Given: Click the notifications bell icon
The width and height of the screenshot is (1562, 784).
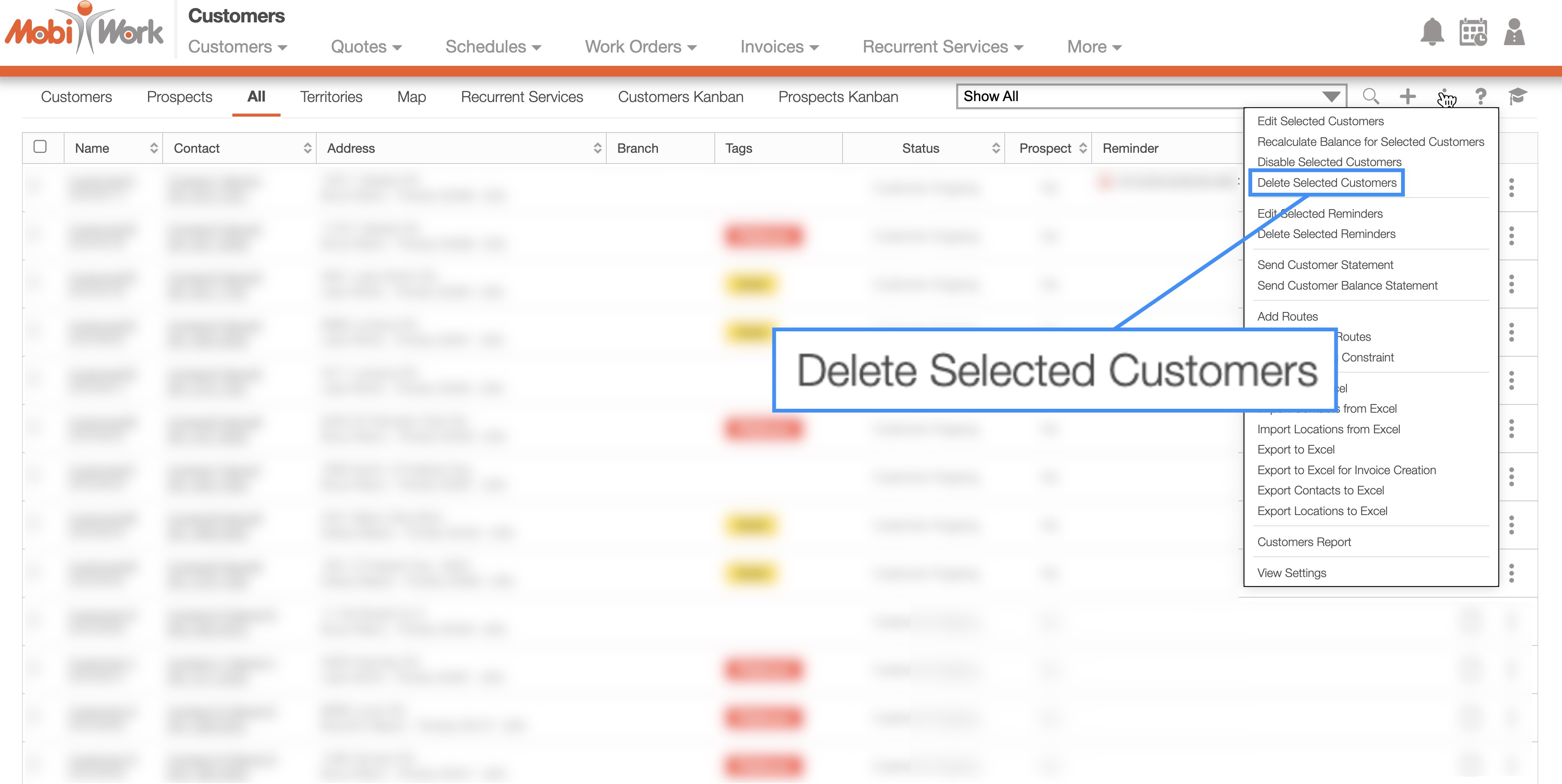Looking at the screenshot, I should [1432, 32].
